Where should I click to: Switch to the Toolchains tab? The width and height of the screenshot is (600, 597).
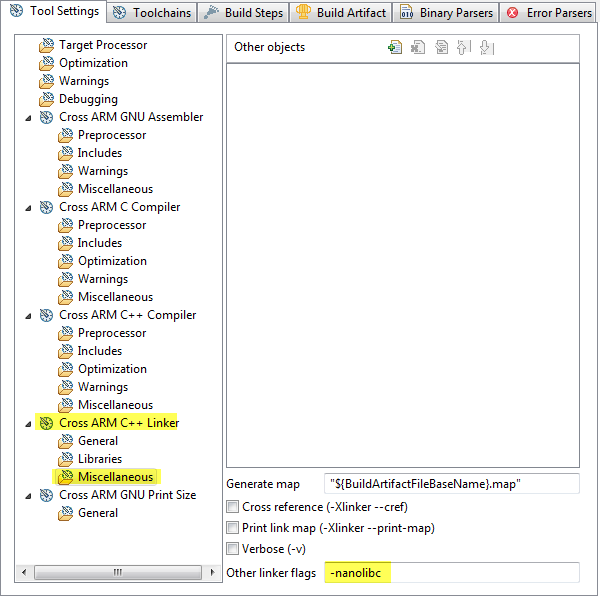point(151,13)
